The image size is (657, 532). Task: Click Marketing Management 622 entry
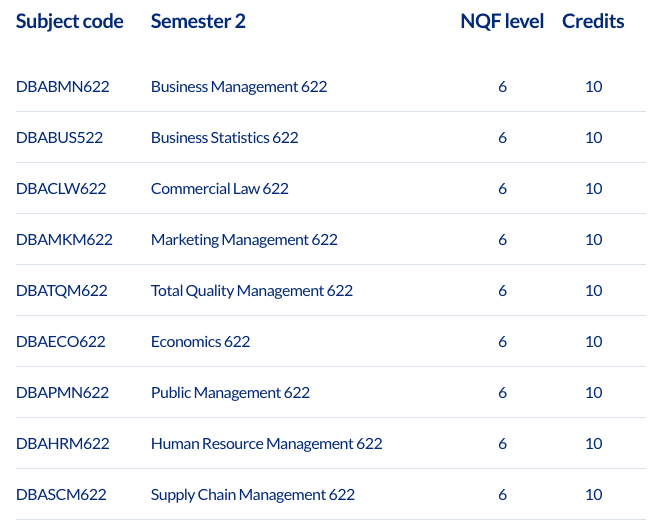click(244, 239)
